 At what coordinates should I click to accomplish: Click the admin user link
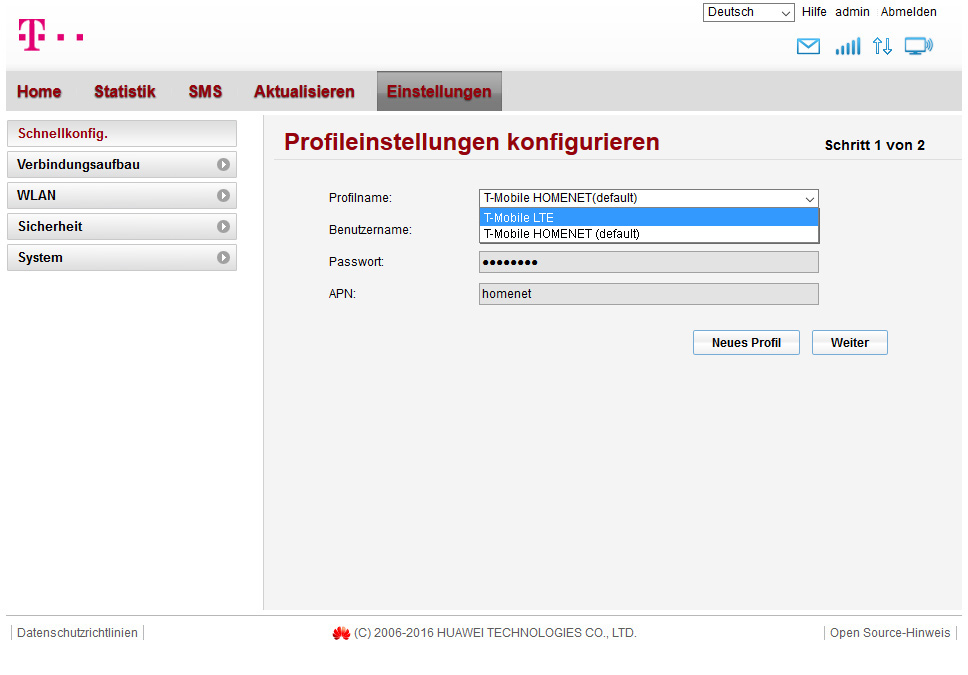pyautogui.click(x=852, y=12)
